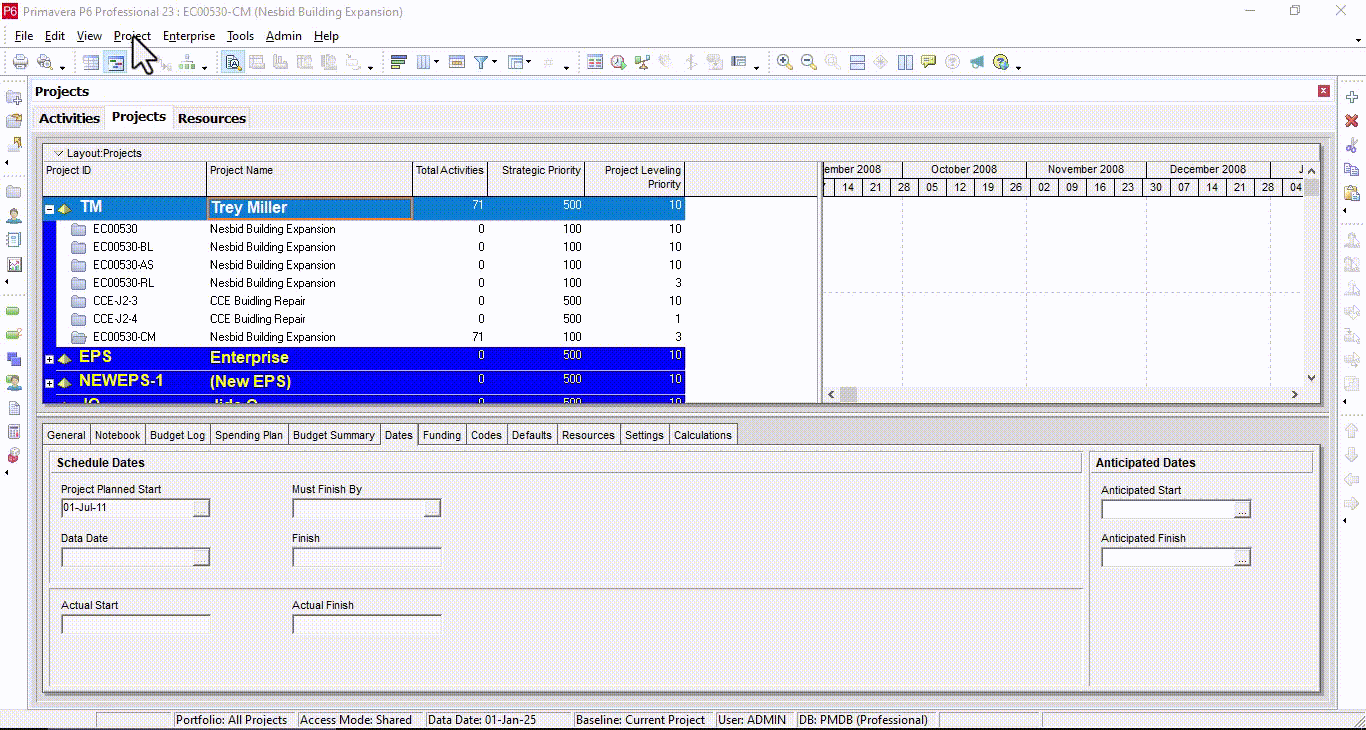Open the Must Finish By date picker

point(432,508)
